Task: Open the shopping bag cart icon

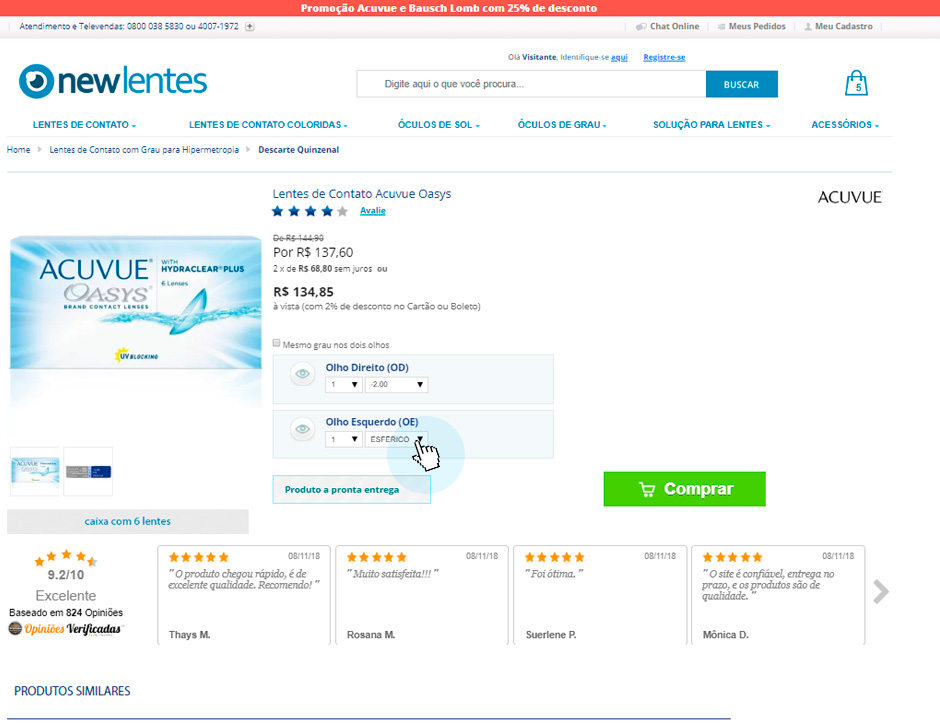Action: (856, 83)
